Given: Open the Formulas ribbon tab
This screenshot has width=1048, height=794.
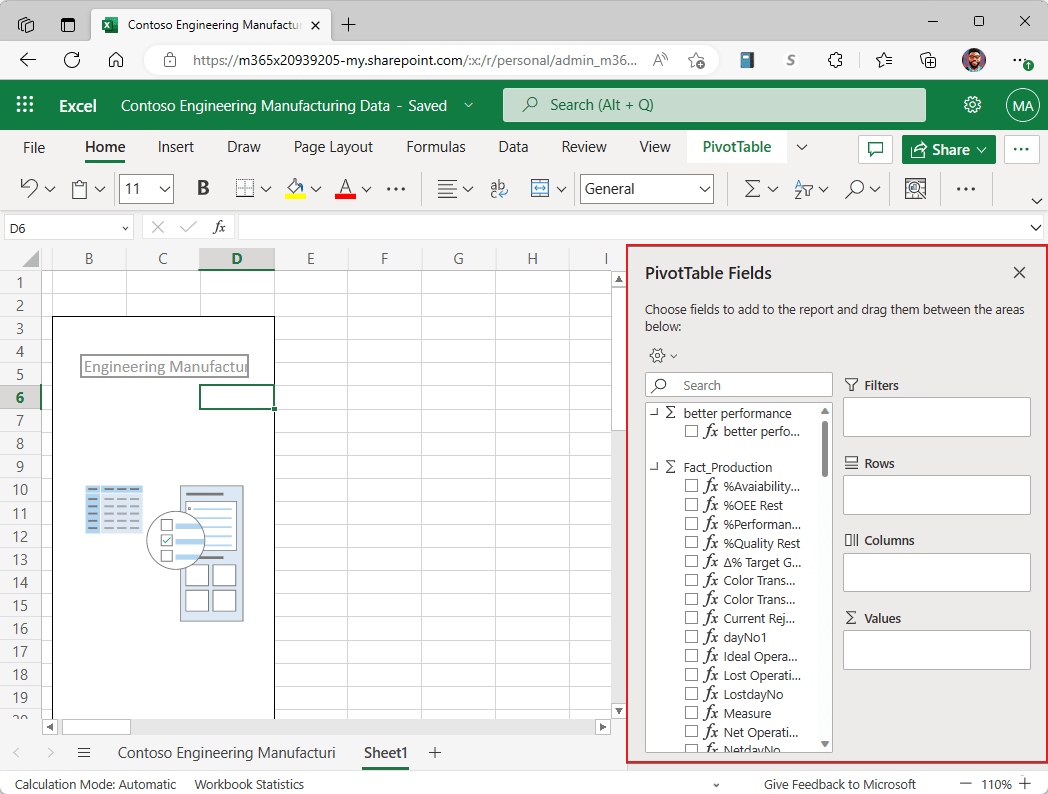Looking at the screenshot, I should coord(436,147).
